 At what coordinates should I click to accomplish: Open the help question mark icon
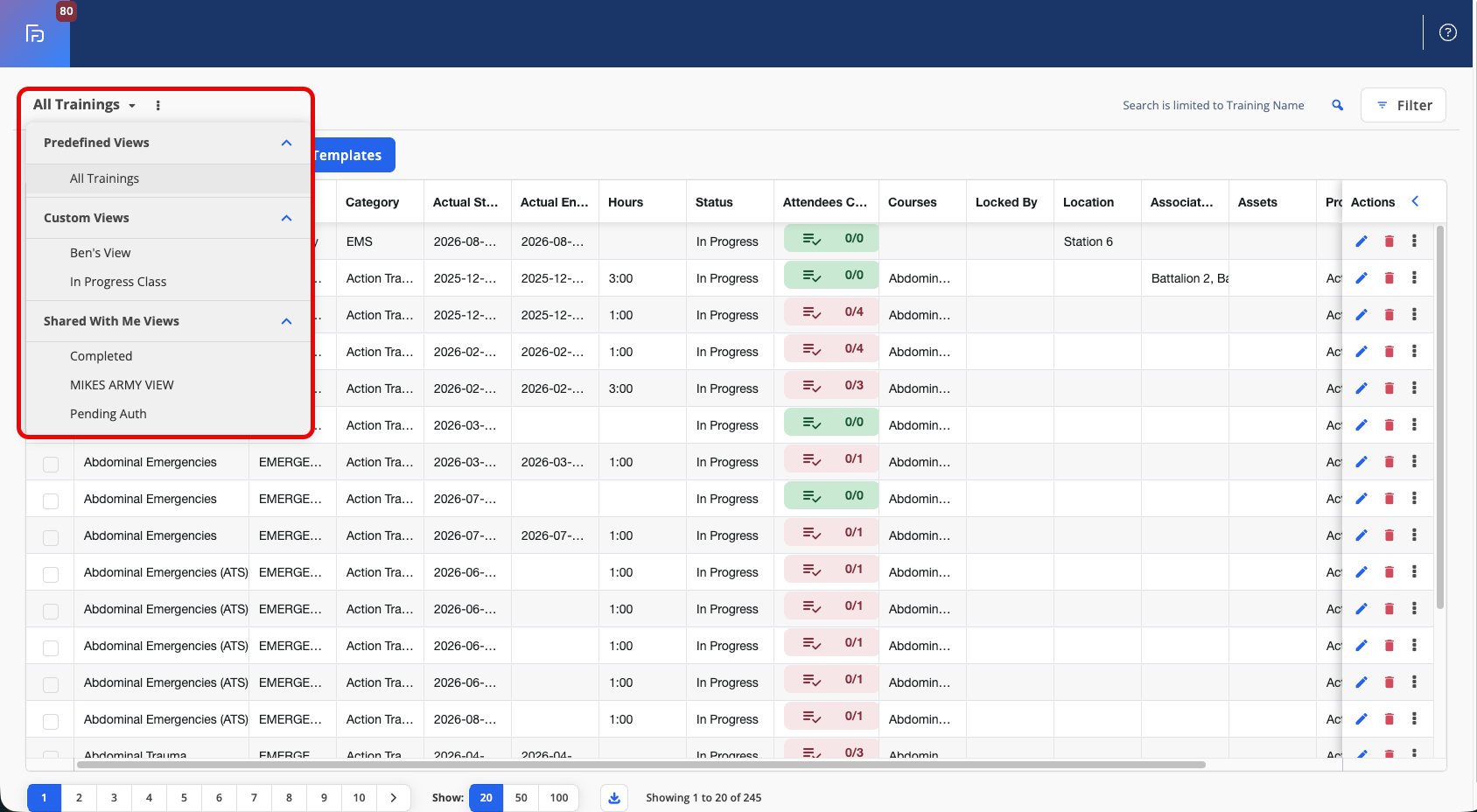tap(1448, 32)
